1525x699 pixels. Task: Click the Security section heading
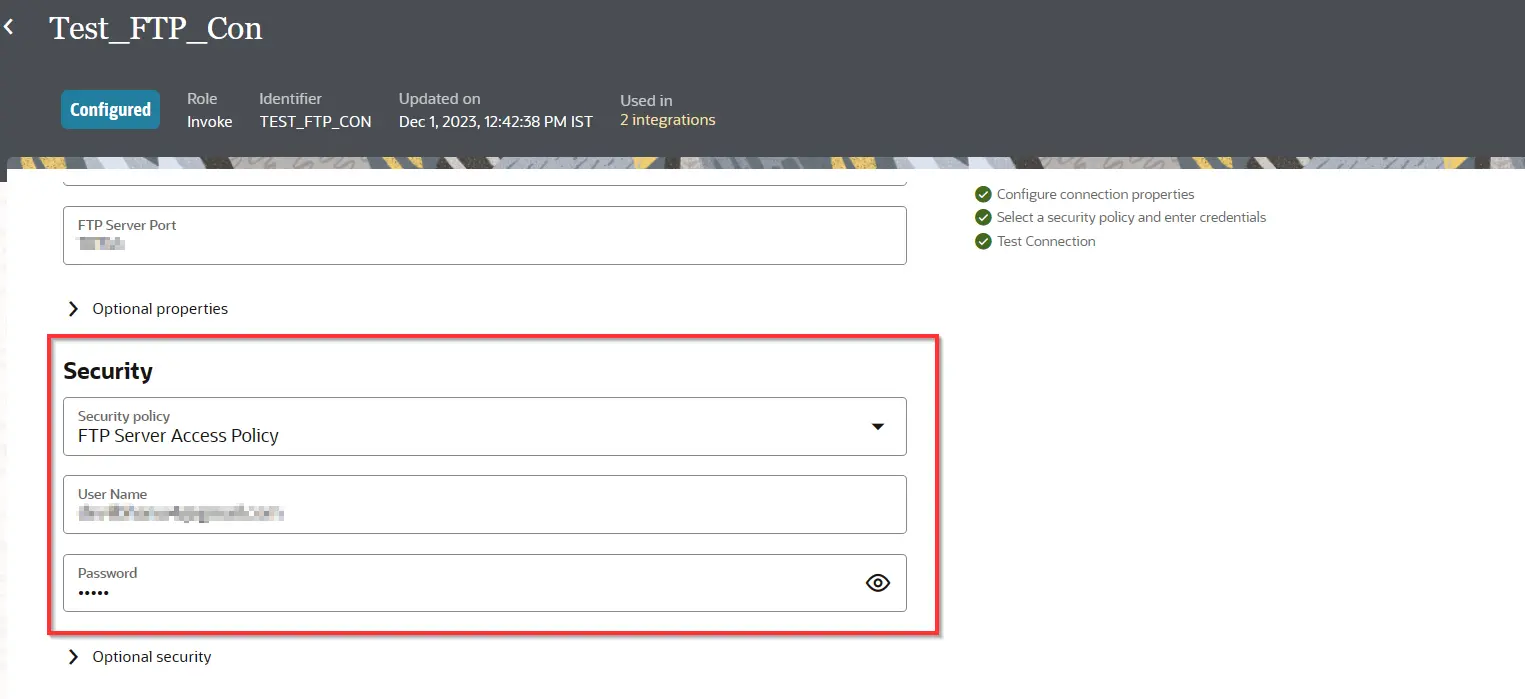pos(108,371)
